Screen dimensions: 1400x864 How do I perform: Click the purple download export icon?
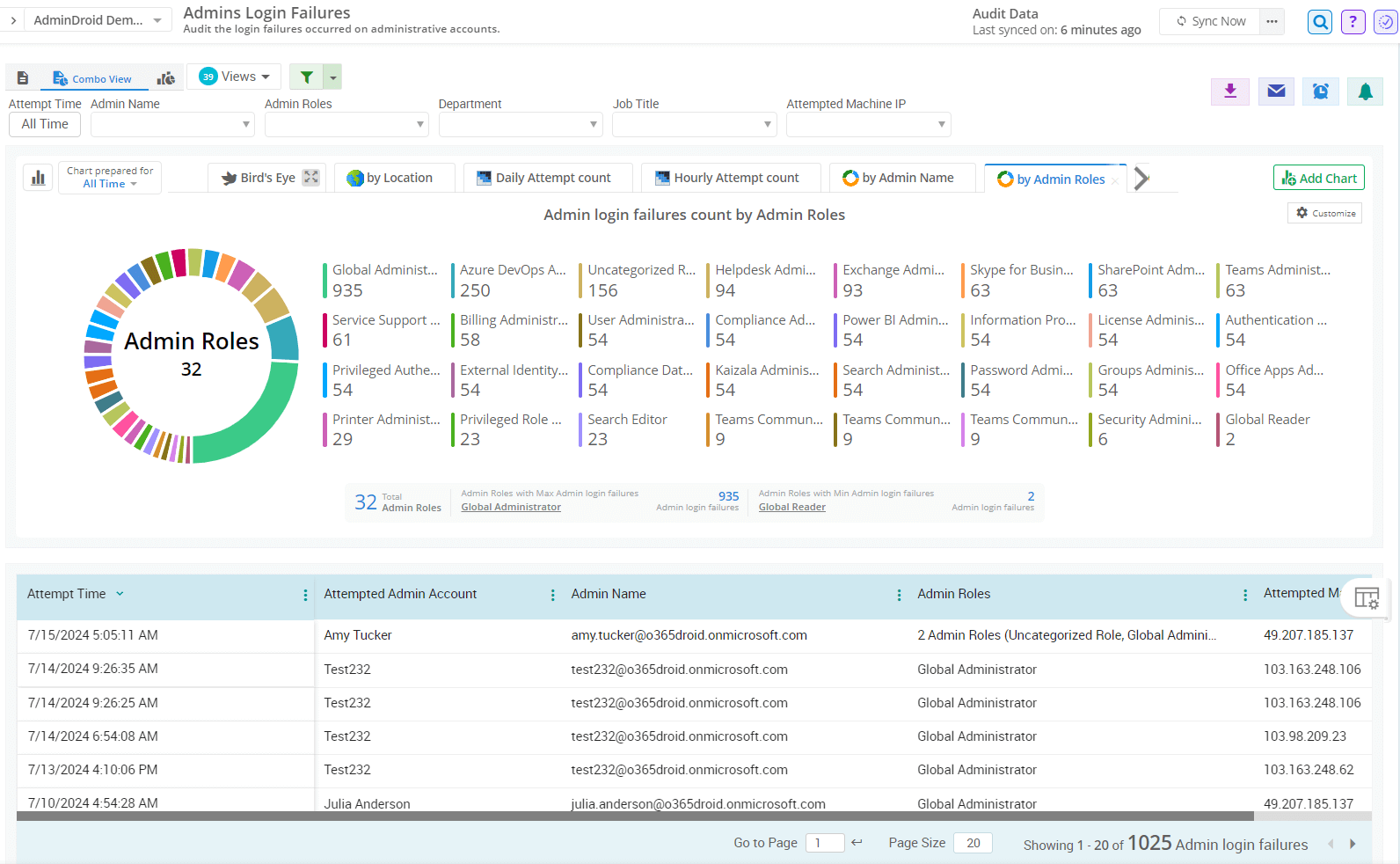[x=1230, y=91]
